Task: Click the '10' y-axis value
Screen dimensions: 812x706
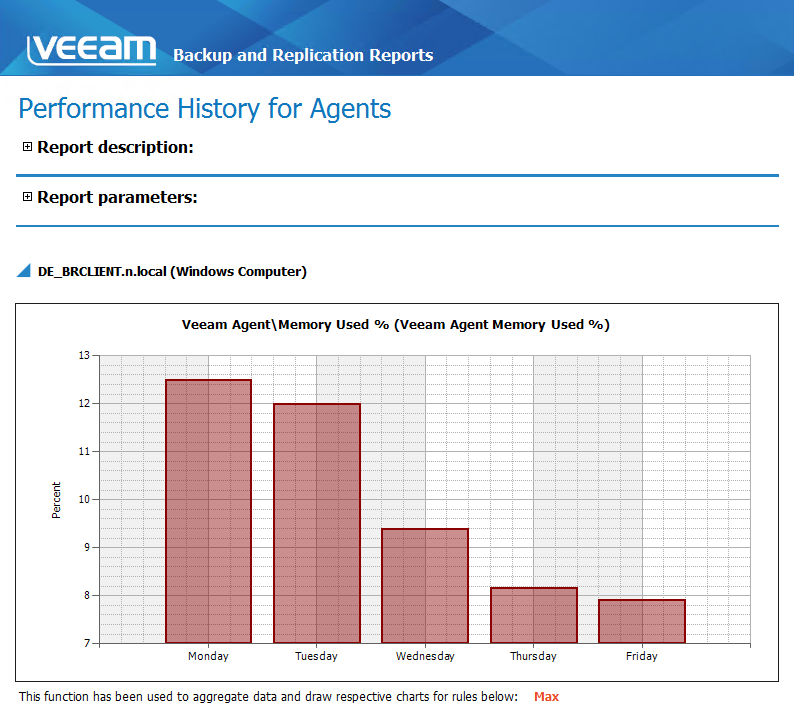Action: point(84,499)
